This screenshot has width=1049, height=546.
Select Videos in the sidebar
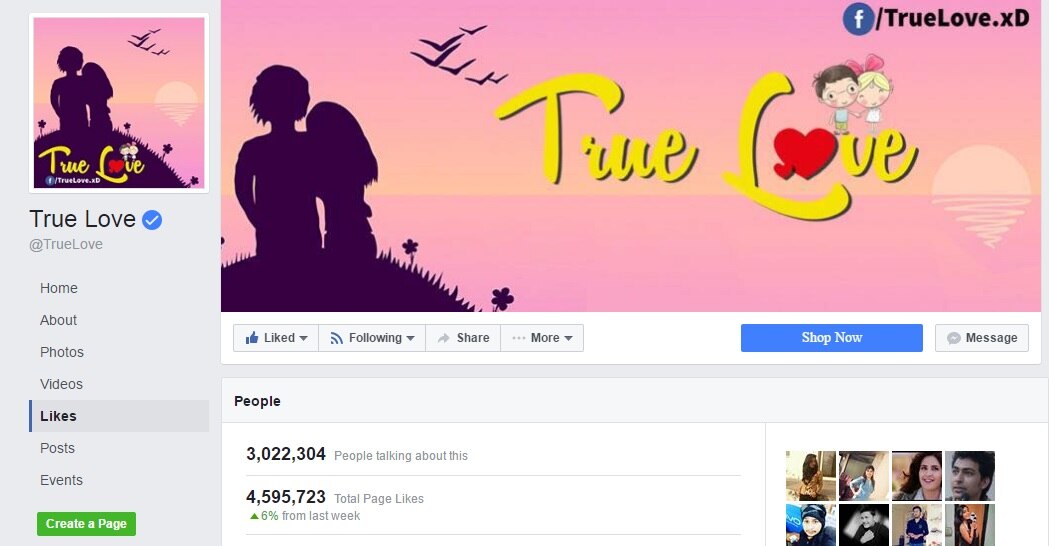[x=62, y=385]
